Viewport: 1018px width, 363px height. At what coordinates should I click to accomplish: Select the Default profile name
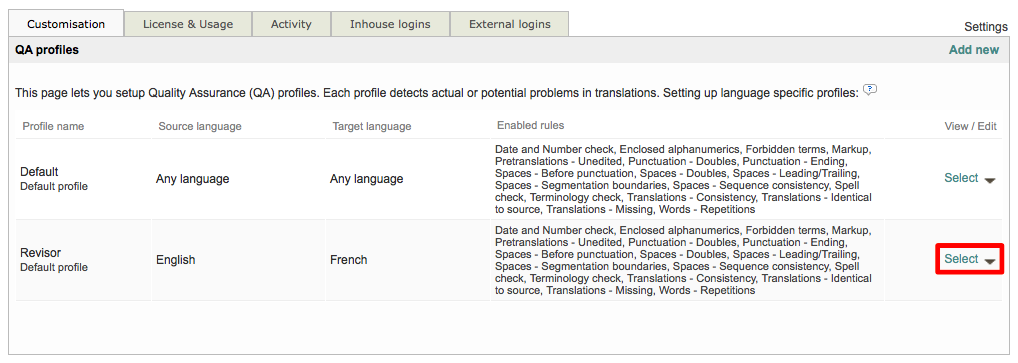(40, 172)
